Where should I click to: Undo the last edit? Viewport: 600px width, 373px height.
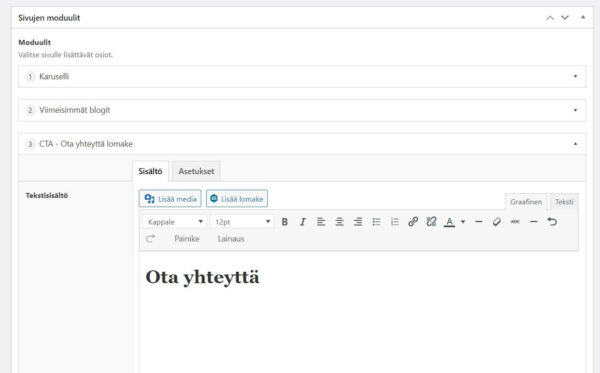(552, 222)
